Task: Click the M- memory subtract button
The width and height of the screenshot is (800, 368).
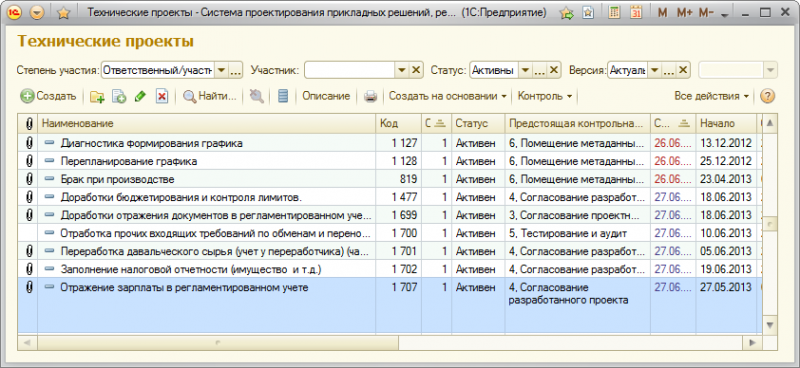Action: tap(706, 13)
